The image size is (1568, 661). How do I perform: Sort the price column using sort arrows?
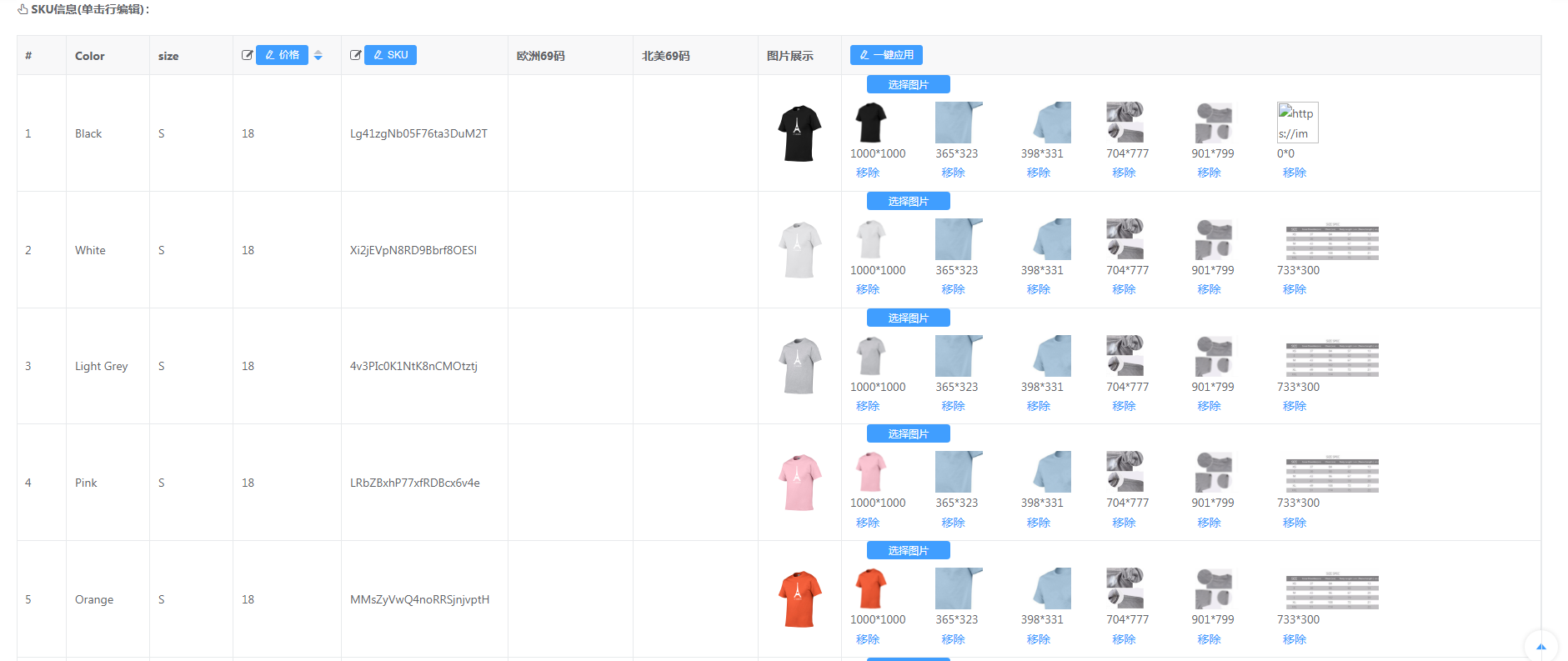click(318, 55)
